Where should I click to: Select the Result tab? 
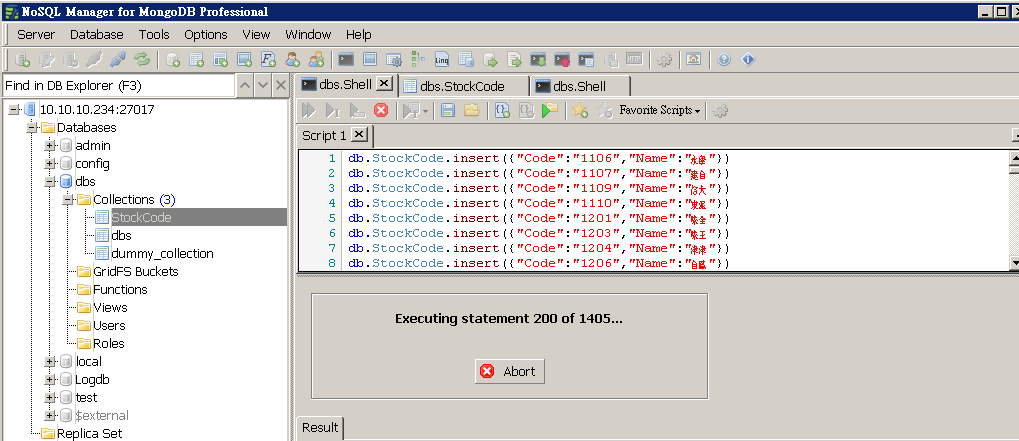point(320,427)
